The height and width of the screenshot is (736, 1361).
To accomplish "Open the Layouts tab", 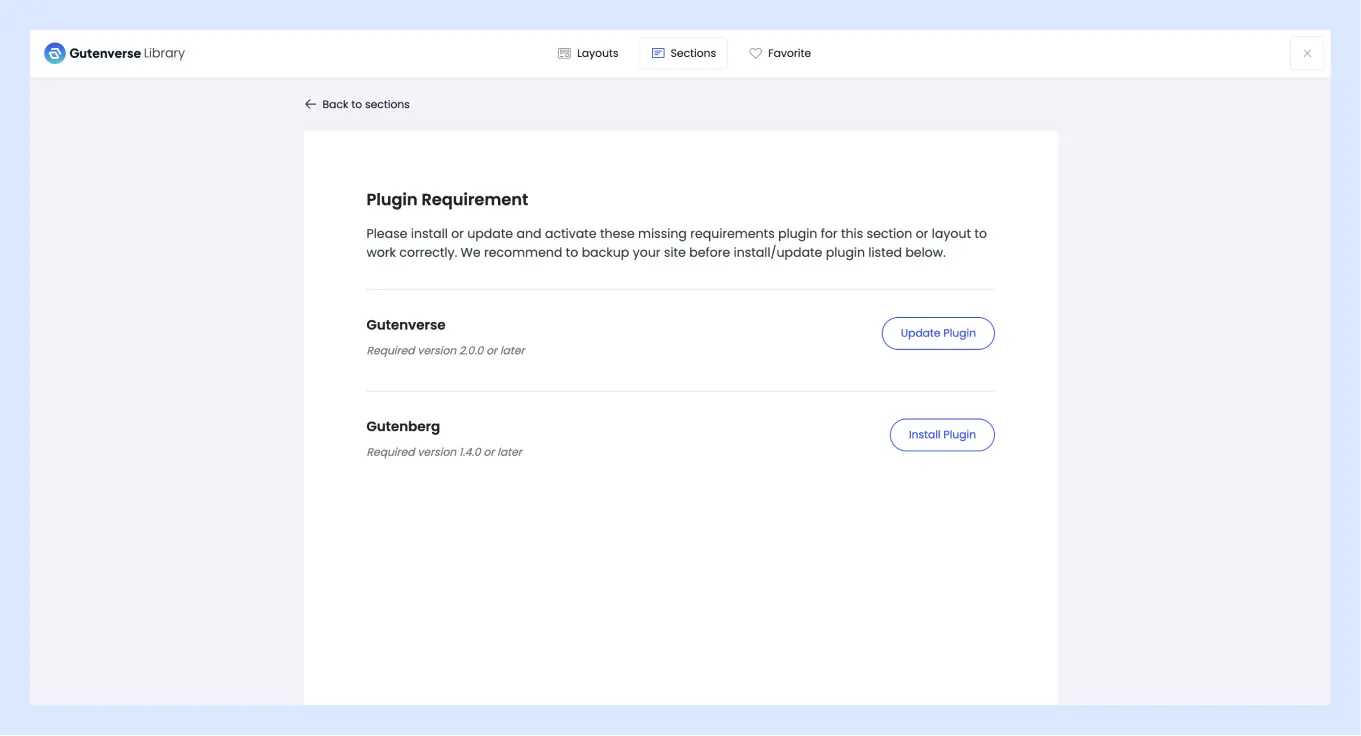I will pos(588,53).
